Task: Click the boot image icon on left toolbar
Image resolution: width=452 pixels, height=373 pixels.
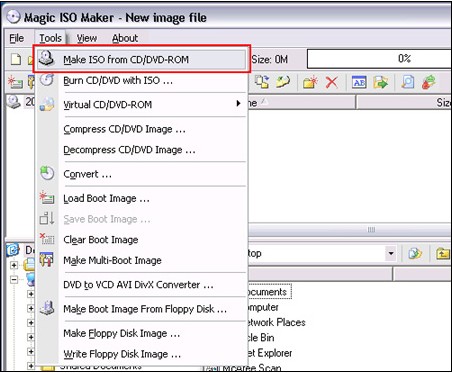Action: [15, 82]
